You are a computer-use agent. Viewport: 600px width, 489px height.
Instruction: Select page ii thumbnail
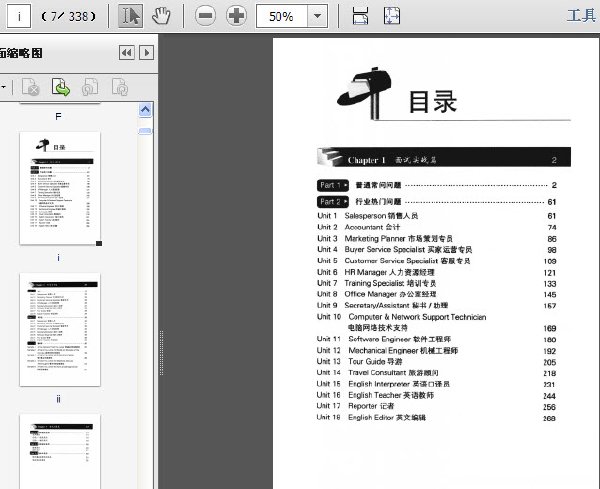pyautogui.click(x=60, y=329)
